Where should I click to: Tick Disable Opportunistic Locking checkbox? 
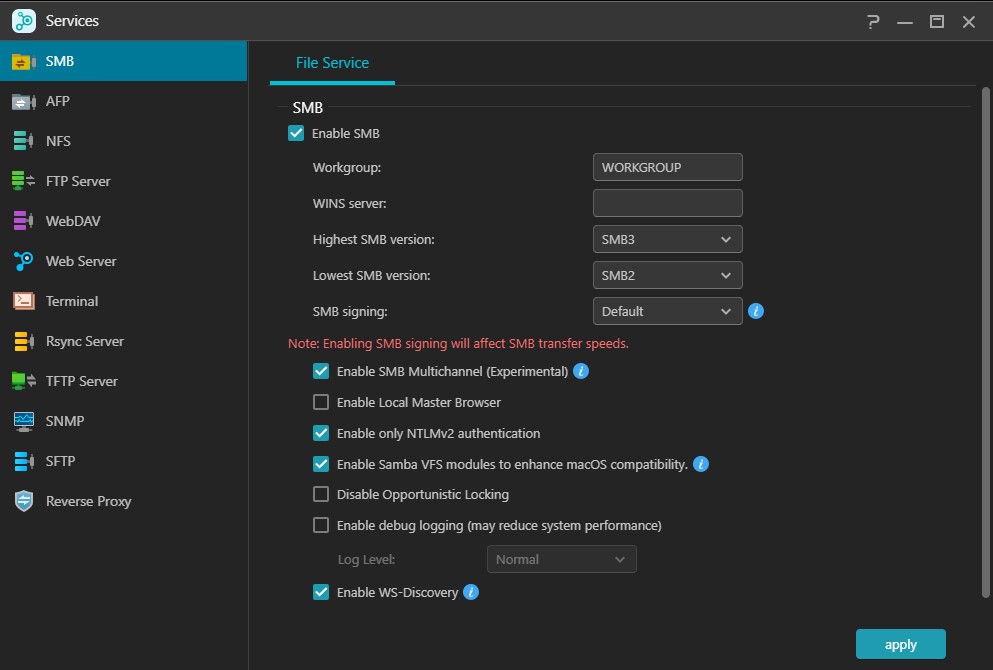point(321,494)
